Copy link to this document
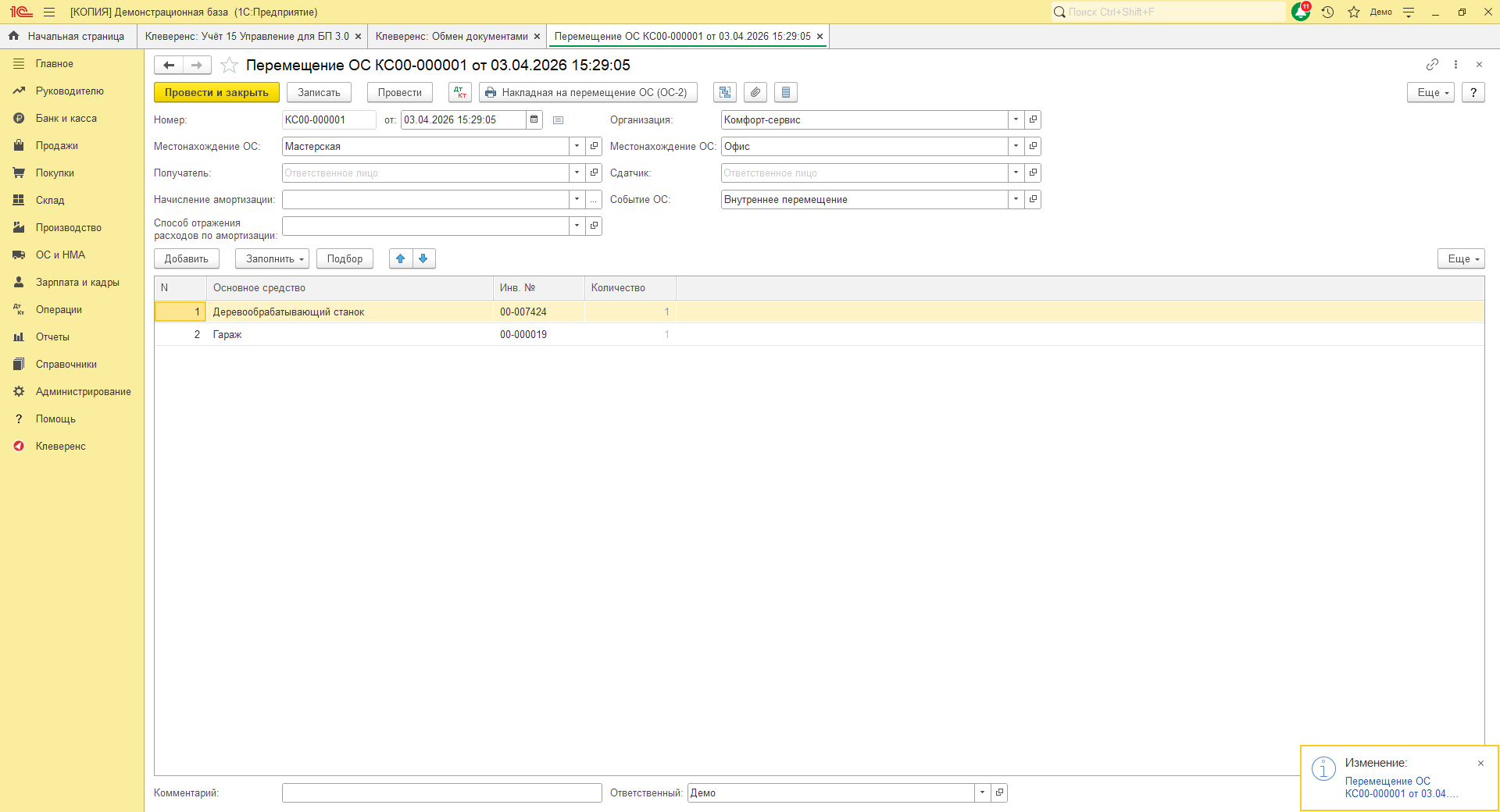 tap(1432, 64)
